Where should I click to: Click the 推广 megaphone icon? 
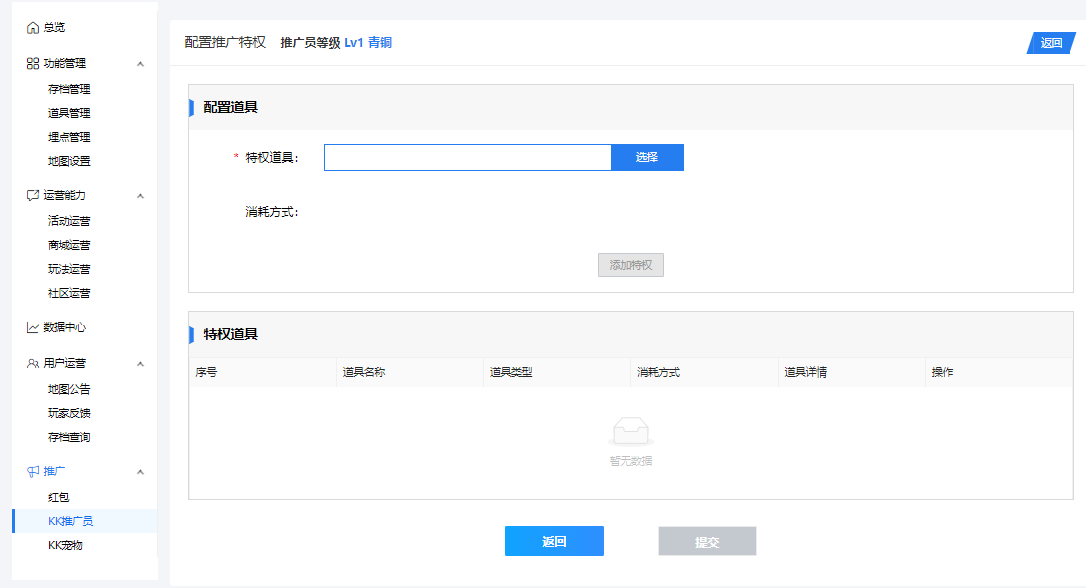click(33, 471)
